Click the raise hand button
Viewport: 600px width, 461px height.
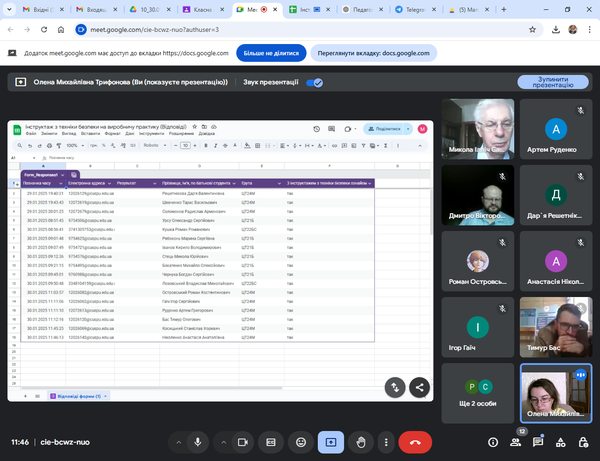point(360,441)
